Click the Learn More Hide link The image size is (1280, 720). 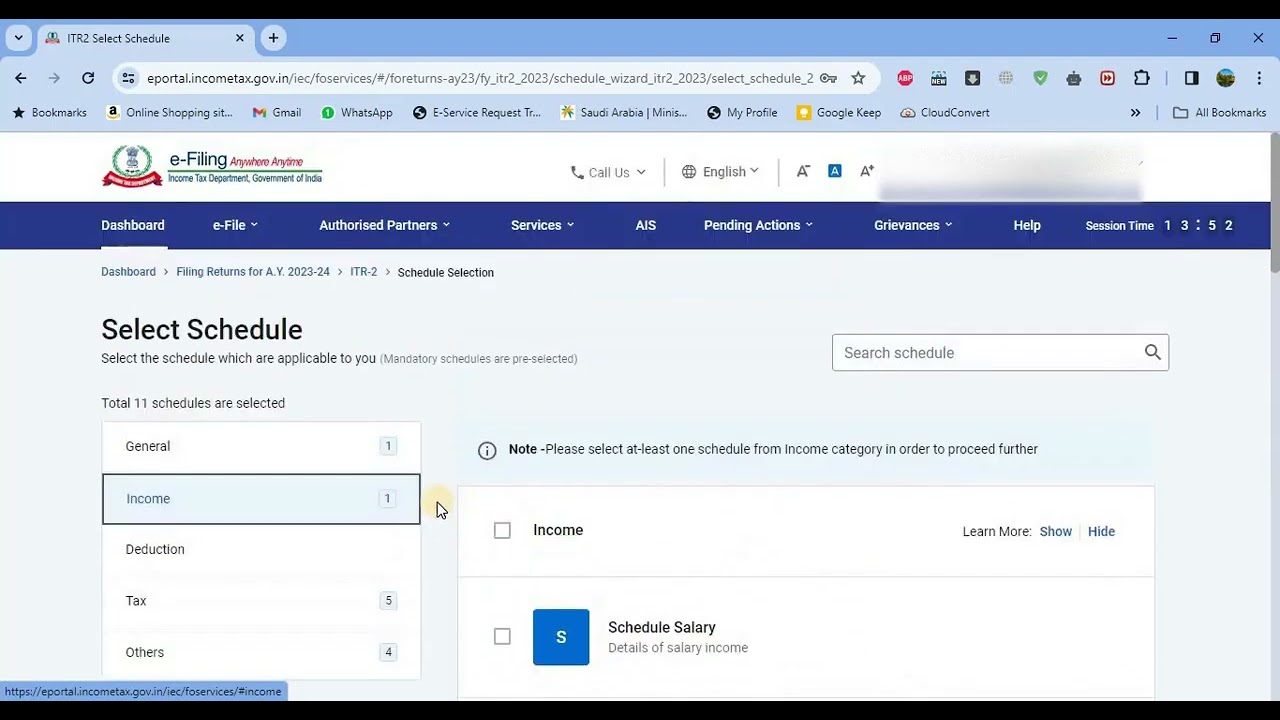[1101, 531]
